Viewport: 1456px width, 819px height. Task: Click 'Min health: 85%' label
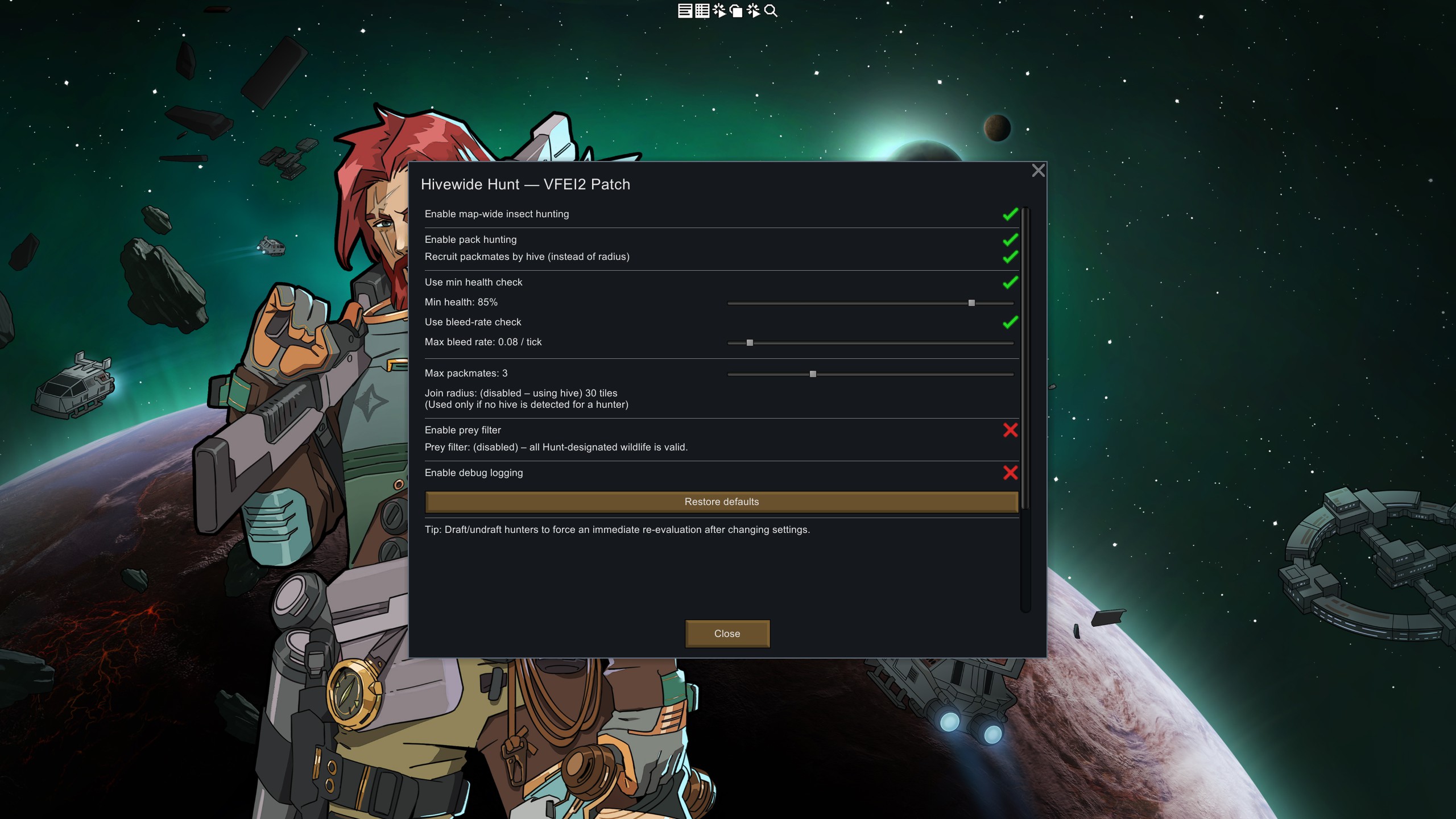(461, 302)
